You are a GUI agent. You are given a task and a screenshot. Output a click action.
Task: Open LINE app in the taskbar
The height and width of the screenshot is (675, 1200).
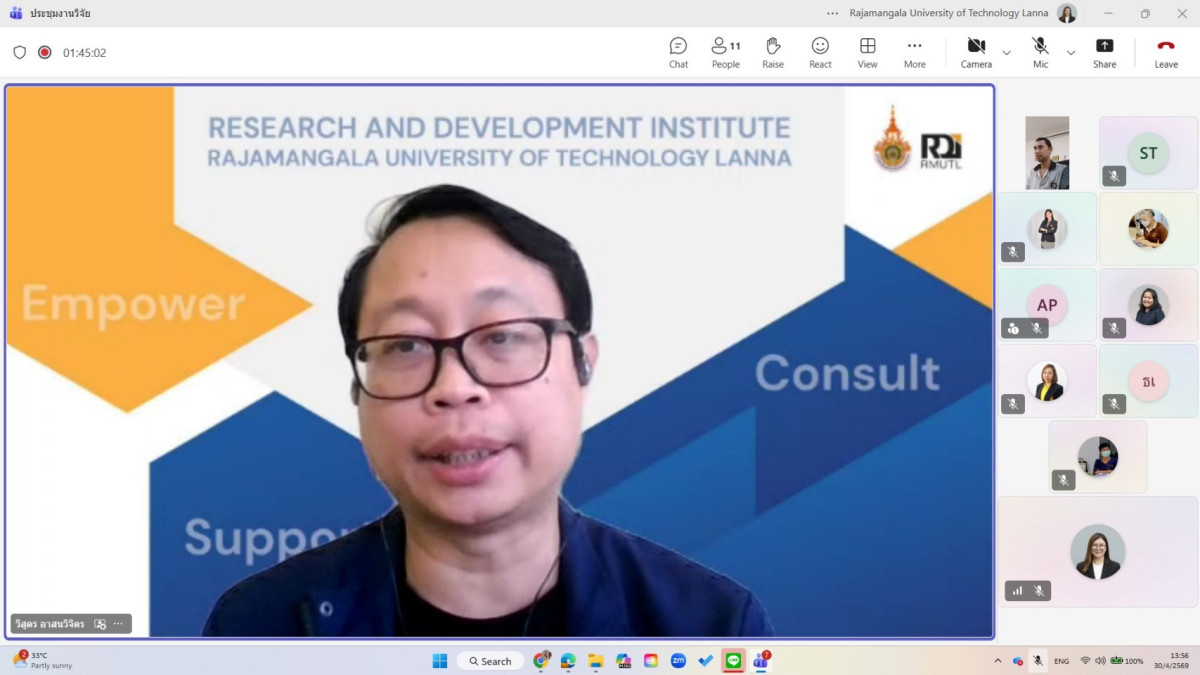tap(733, 661)
